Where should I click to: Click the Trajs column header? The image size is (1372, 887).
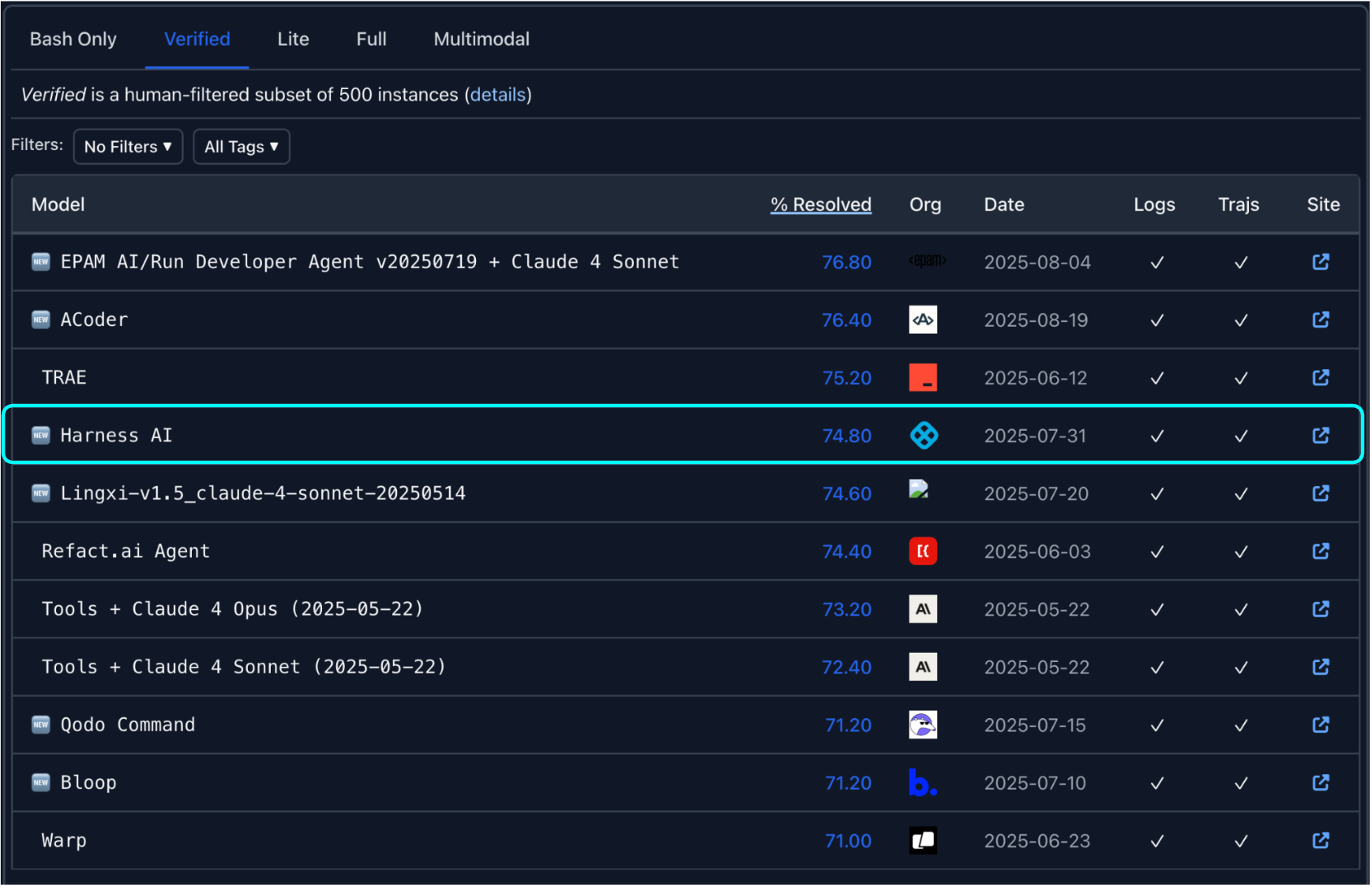click(1239, 204)
